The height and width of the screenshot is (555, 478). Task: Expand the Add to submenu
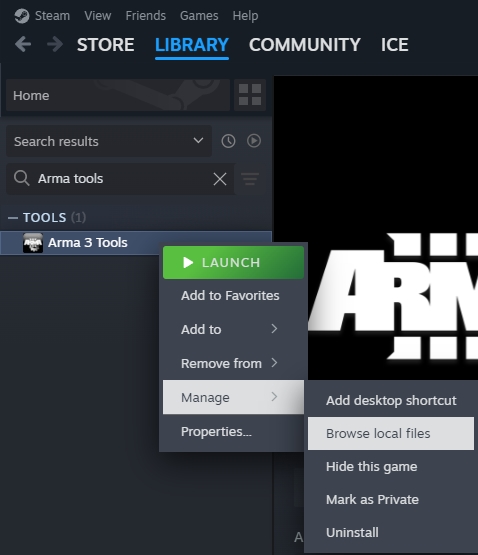pyautogui.click(x=232, y=330)
